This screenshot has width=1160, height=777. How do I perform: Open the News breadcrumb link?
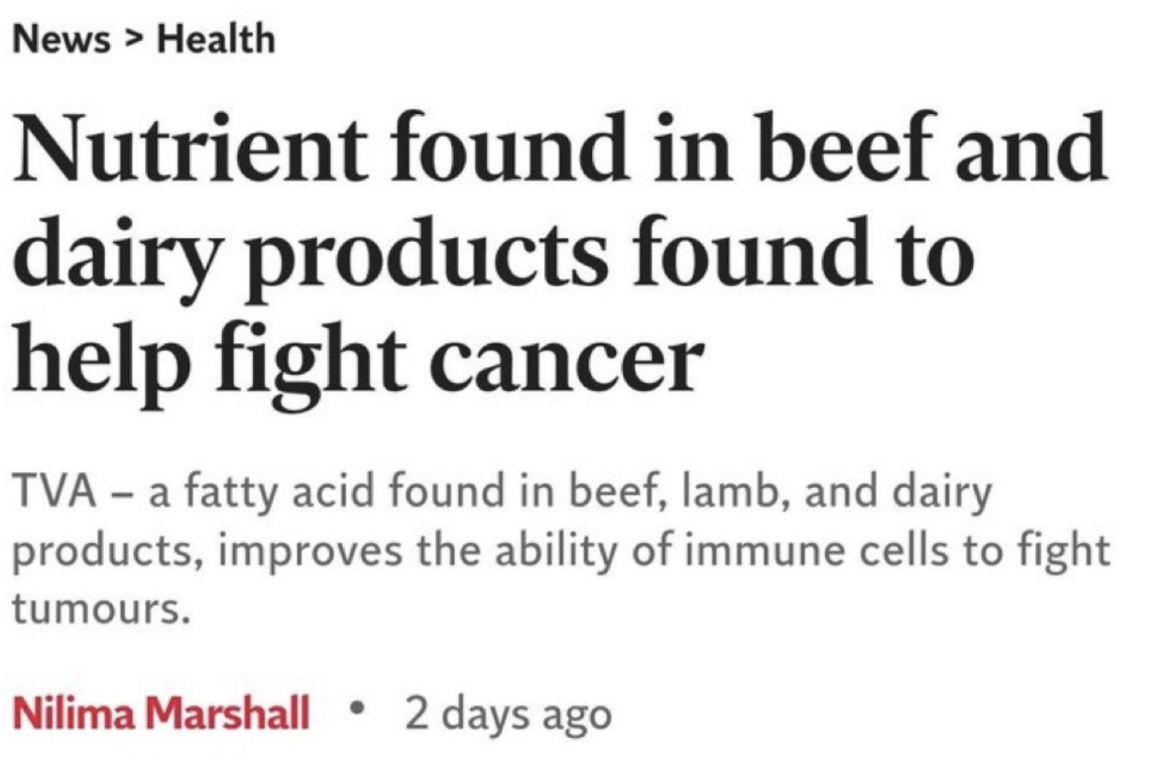point(61,39)
